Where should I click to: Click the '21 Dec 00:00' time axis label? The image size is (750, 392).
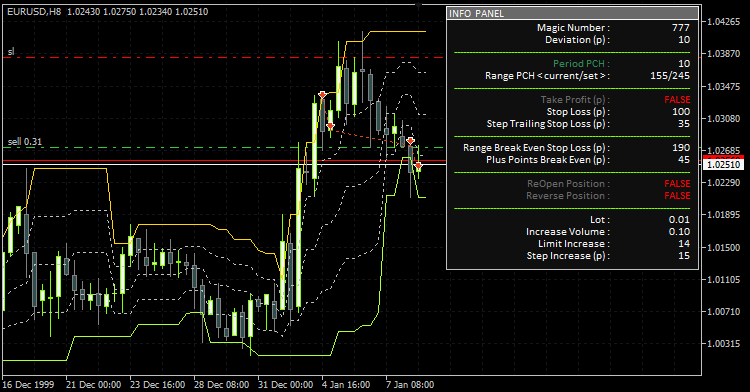pyautogui.click(x=93, y=384)
